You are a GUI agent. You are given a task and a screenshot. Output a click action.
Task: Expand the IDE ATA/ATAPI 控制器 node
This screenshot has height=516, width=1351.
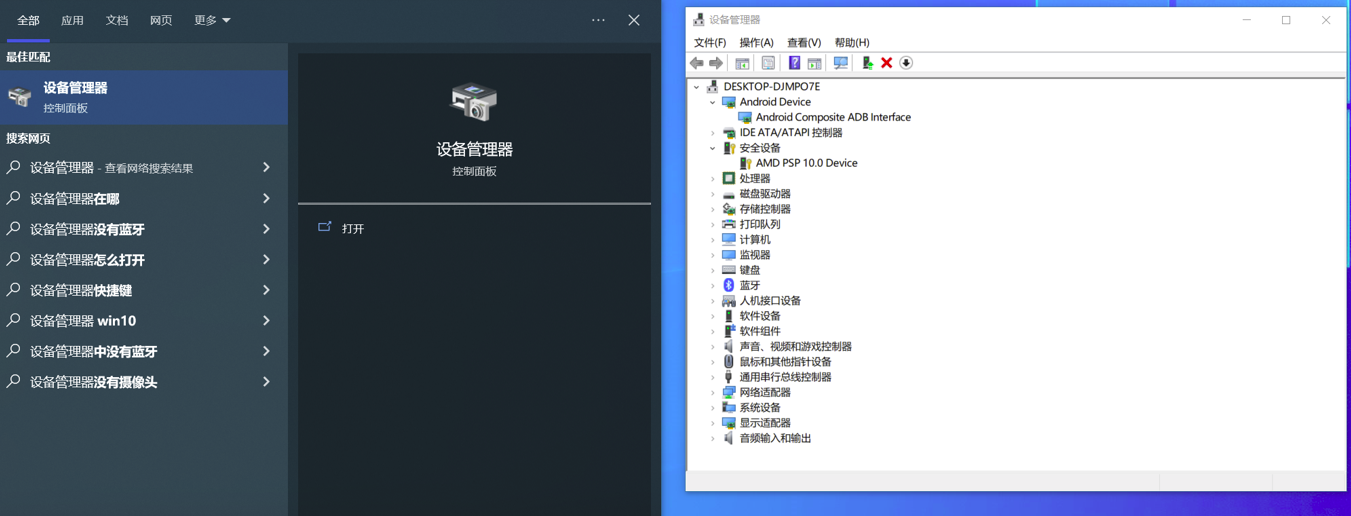[713, 133]
